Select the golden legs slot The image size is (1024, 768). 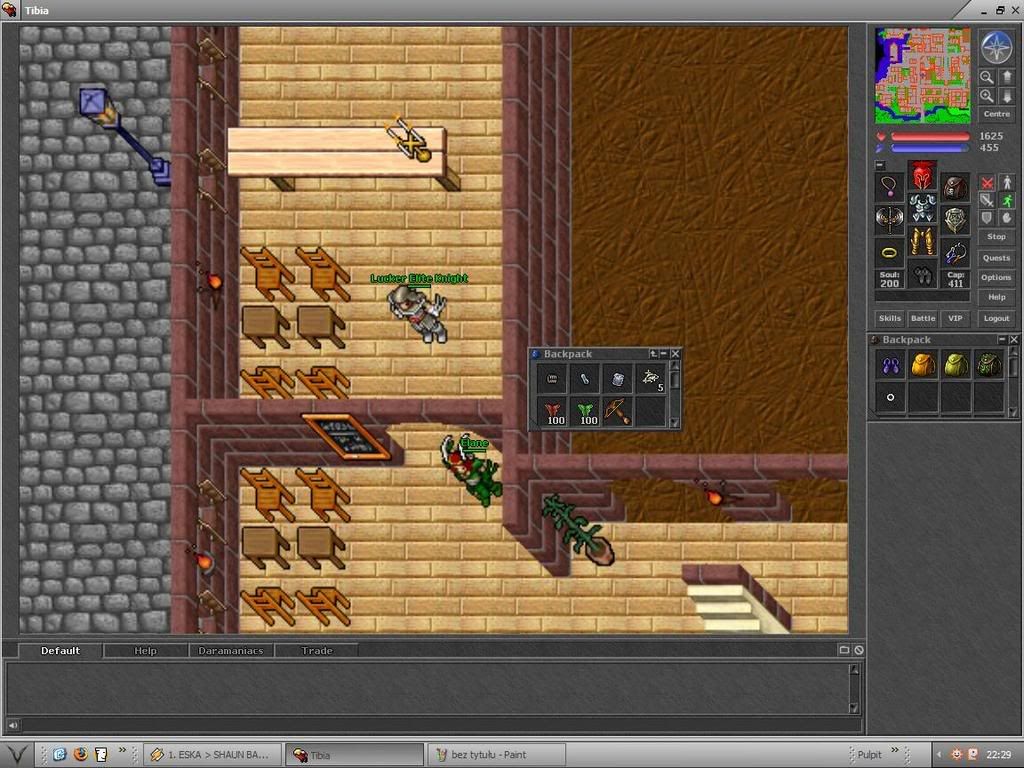click(922, 241)
